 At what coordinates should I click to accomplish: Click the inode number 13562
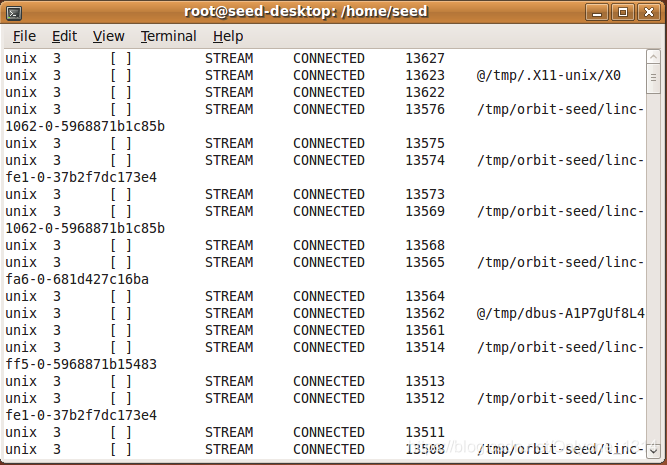point(425,314)
